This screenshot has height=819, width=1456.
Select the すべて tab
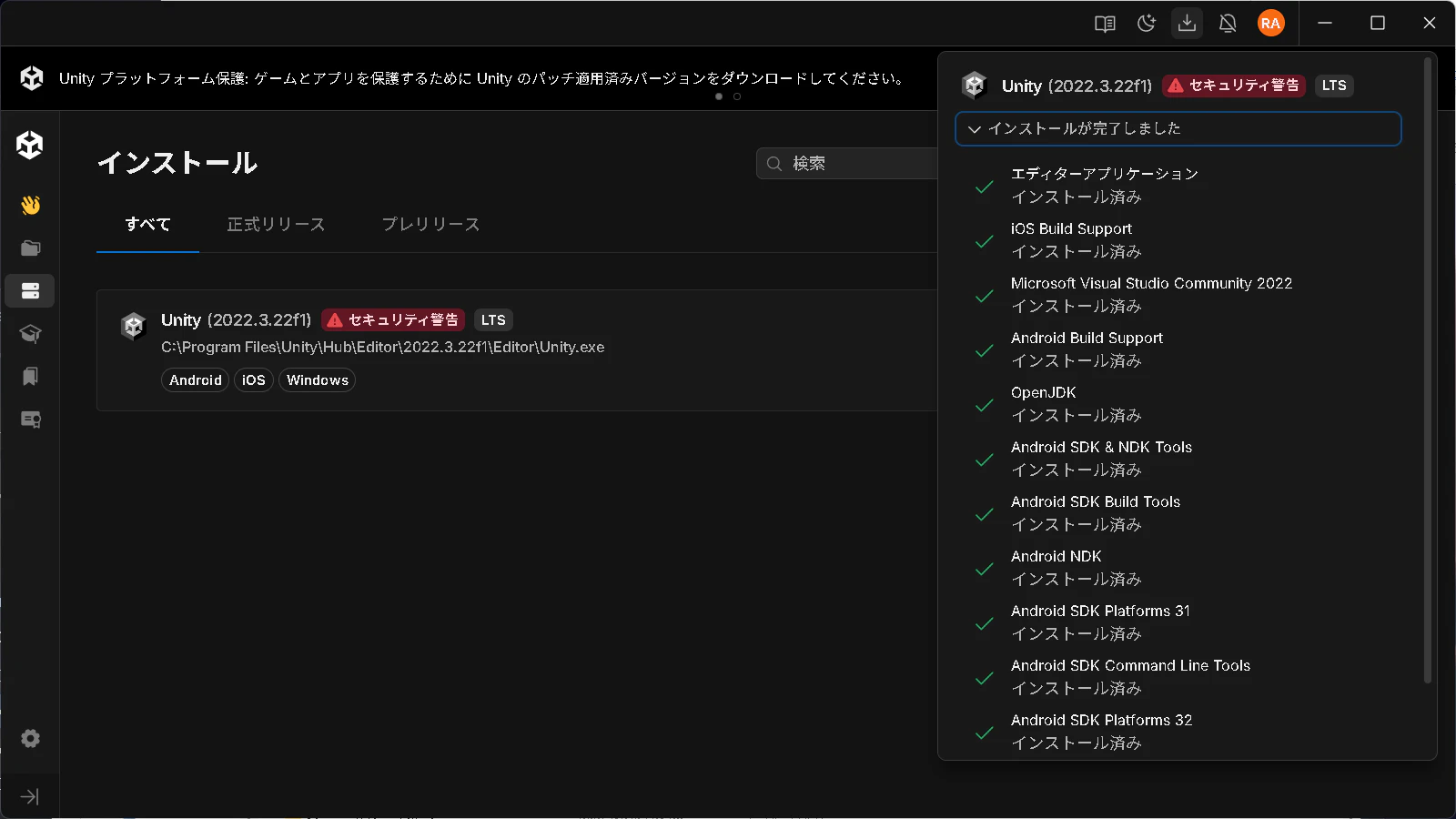[147, 225]
